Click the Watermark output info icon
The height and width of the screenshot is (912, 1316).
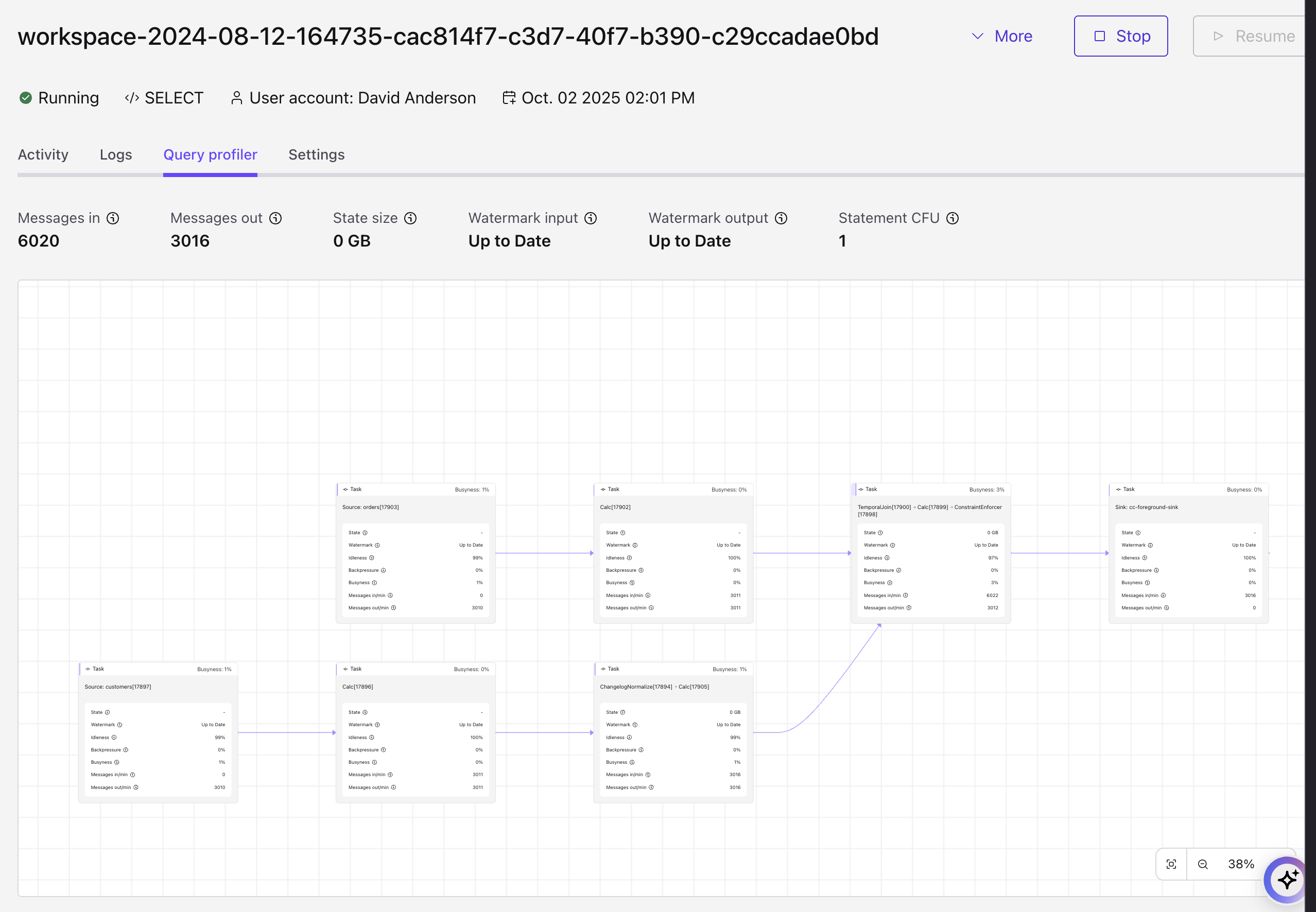(781, 218)
